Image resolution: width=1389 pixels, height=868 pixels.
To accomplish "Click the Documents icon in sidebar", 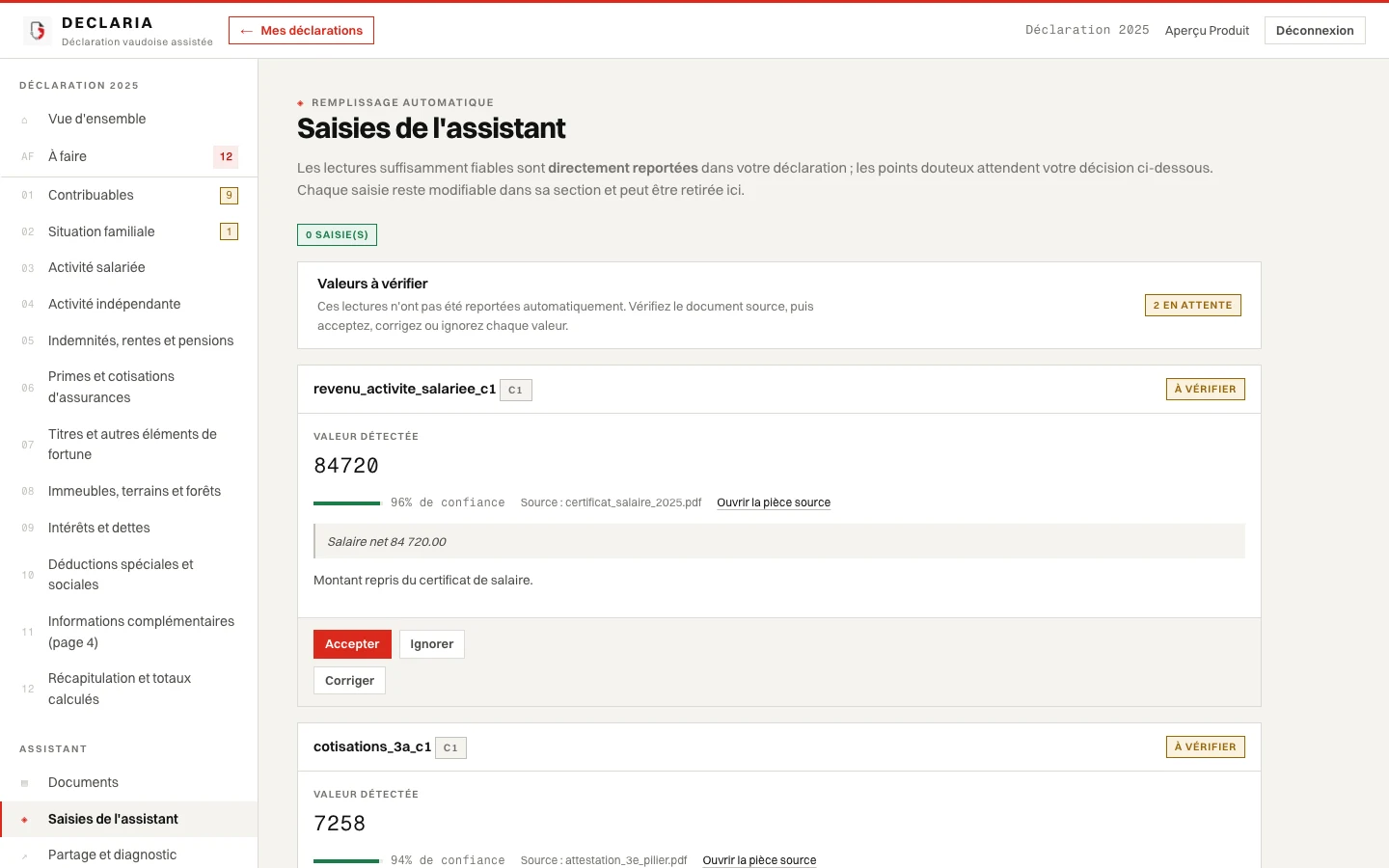I will (25, 783).
